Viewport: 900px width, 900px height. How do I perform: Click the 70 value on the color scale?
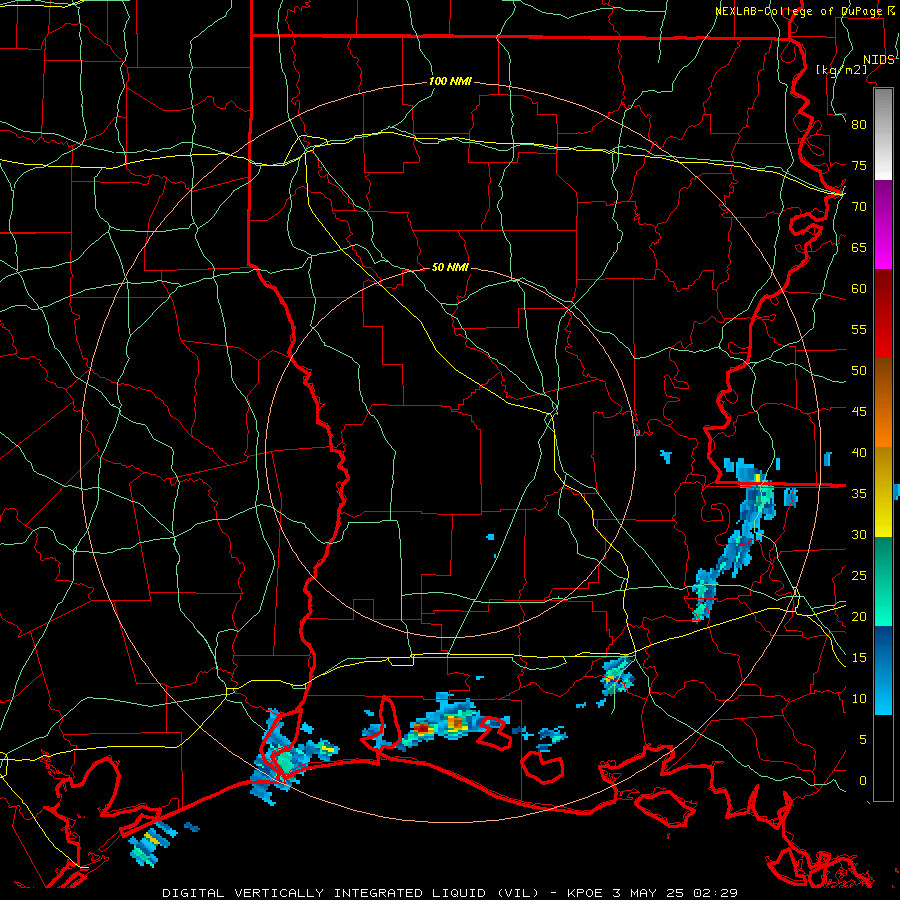click(x=859, y=207)
